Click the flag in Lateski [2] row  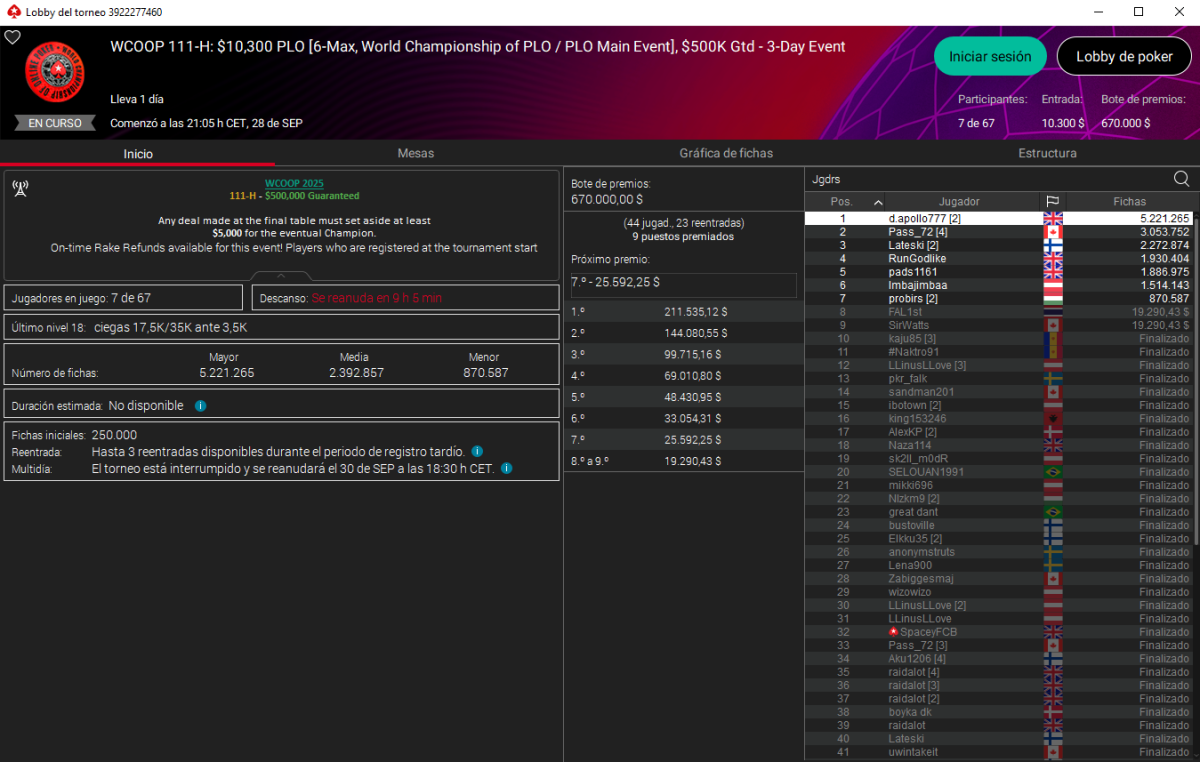(x=1052, y=245)
